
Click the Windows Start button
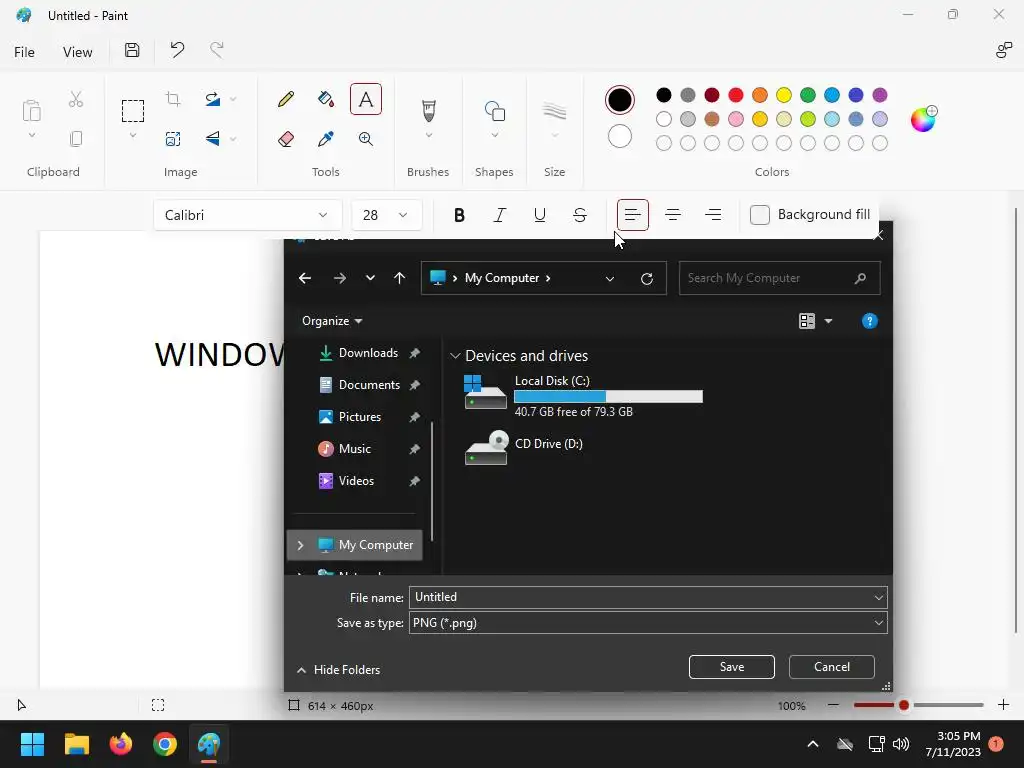point(32,744)
